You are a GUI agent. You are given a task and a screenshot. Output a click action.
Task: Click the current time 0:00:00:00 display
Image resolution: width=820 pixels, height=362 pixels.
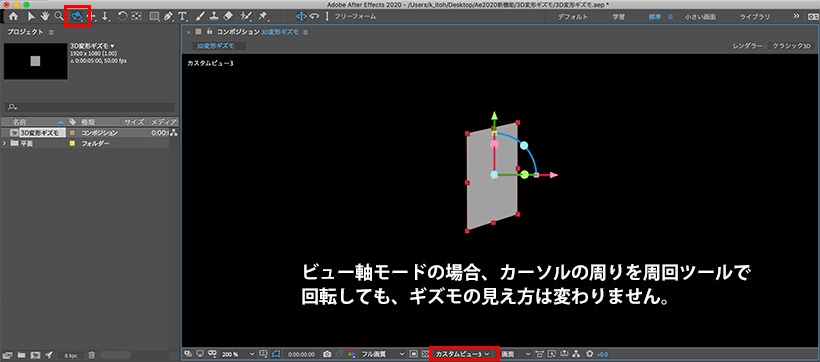point(301,354)
